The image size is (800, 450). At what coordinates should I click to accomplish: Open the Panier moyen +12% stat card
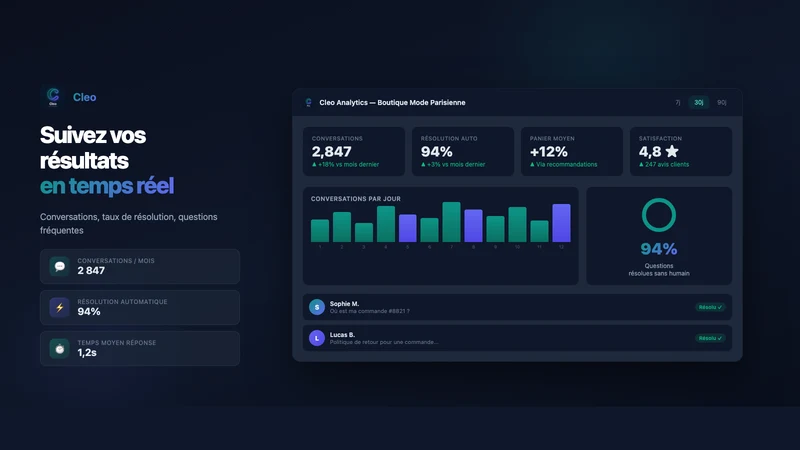click(x=572, y=152)
